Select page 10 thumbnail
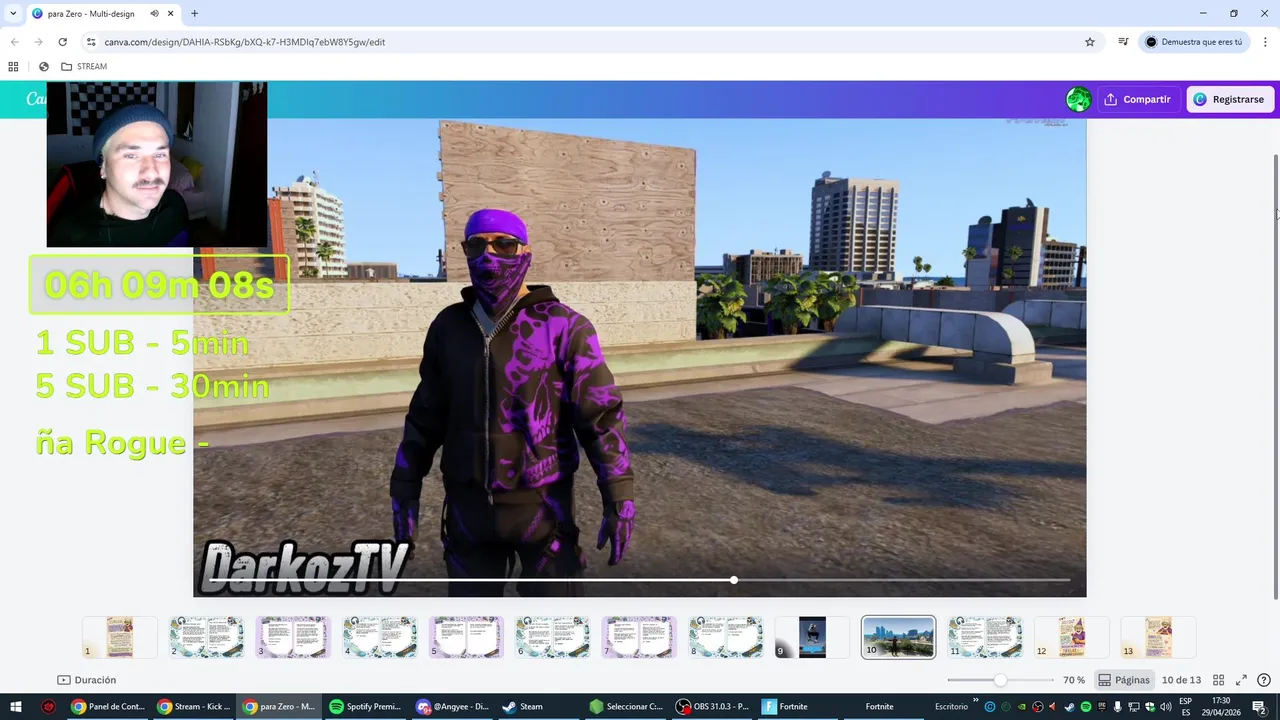The image size is (1280, 720). 899,637
